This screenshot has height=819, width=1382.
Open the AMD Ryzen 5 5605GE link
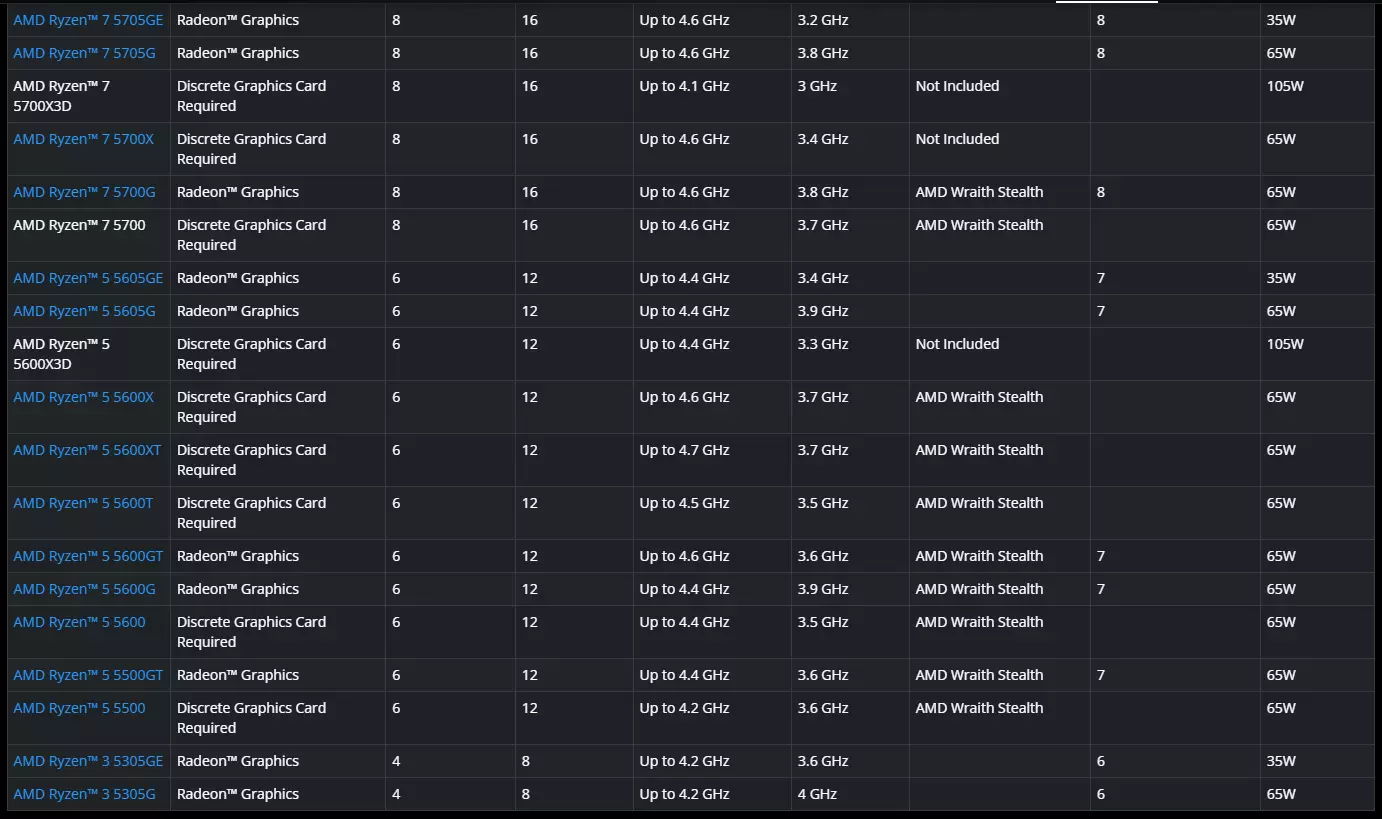click(88, 278)
